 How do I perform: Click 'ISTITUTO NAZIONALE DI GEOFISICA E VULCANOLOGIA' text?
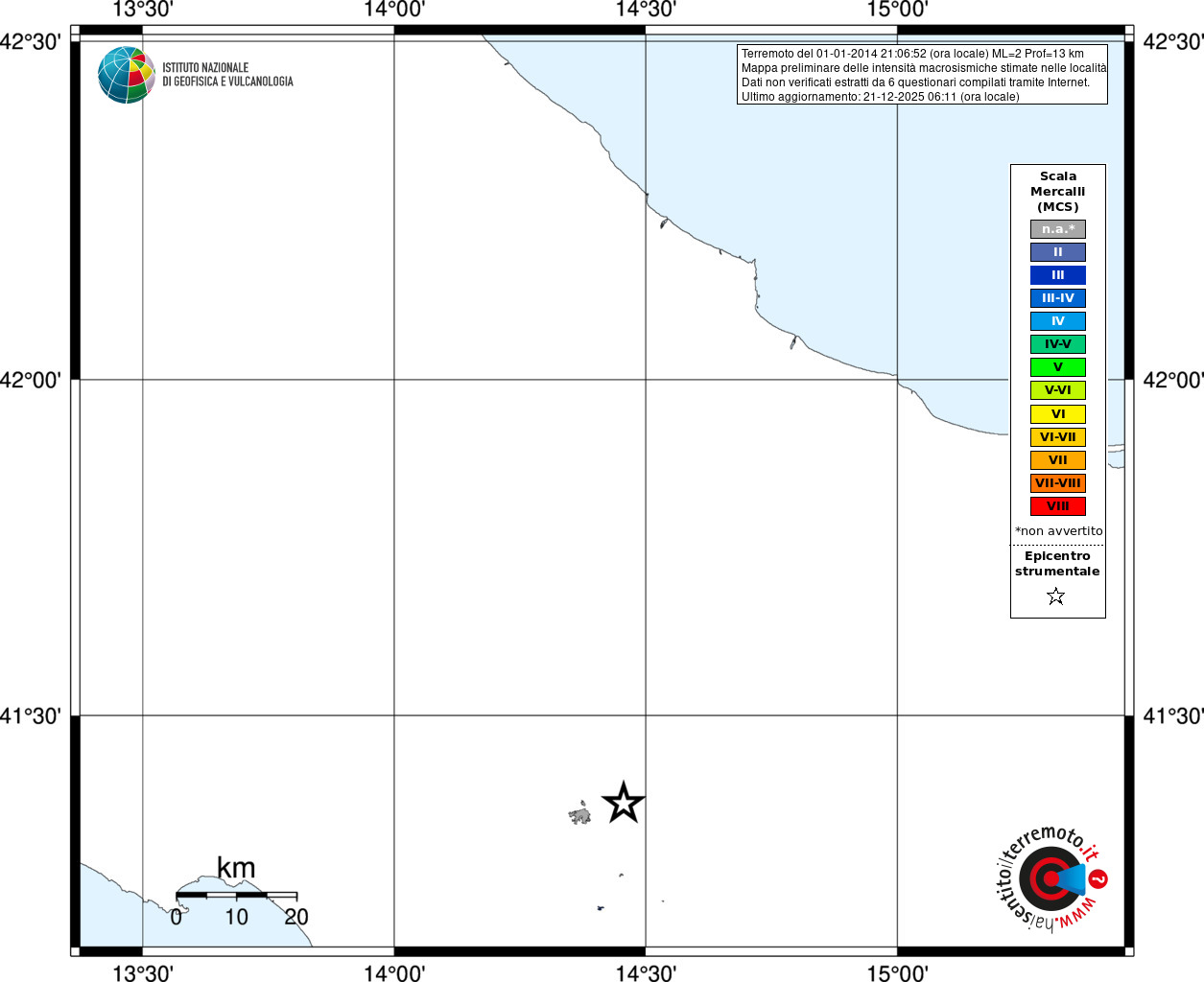point(227,75)
